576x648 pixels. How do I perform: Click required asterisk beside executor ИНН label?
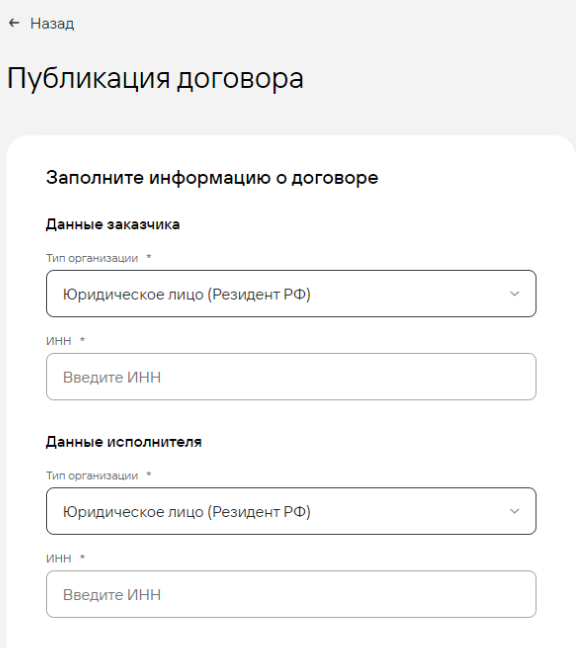coord(82,557)
